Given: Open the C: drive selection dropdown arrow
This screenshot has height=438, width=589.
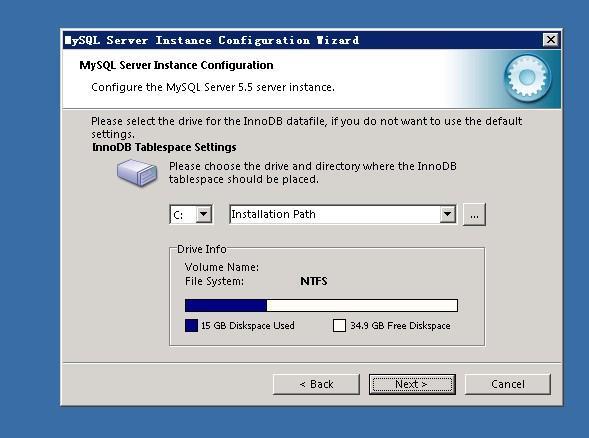Looking at the screenshot, I should 204,214.
